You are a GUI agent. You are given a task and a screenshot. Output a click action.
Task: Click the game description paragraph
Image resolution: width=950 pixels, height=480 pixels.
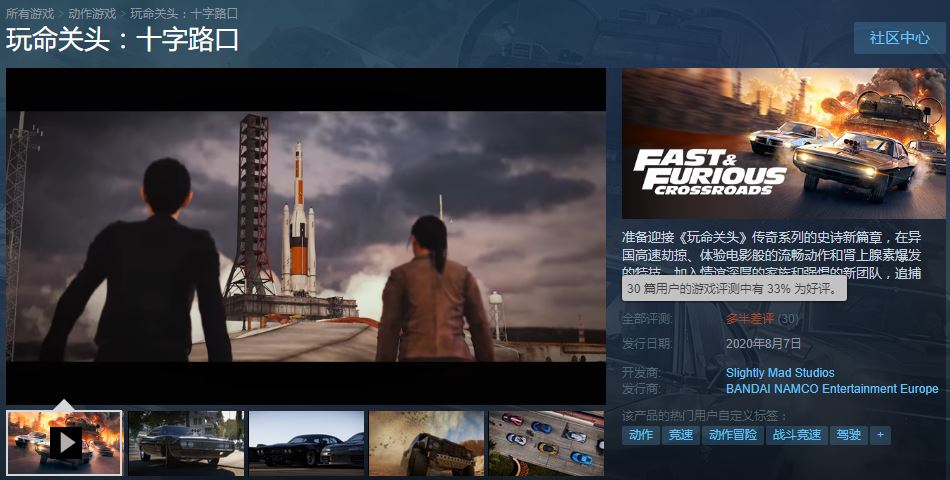[771, 255]
